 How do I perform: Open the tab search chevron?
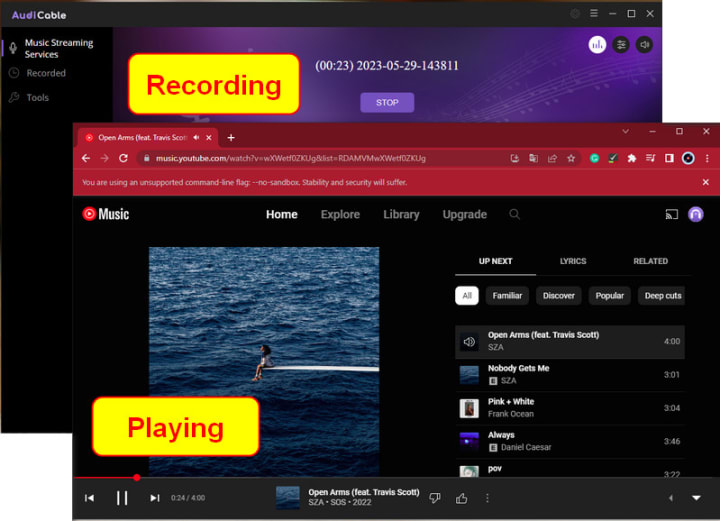(625, 131)
